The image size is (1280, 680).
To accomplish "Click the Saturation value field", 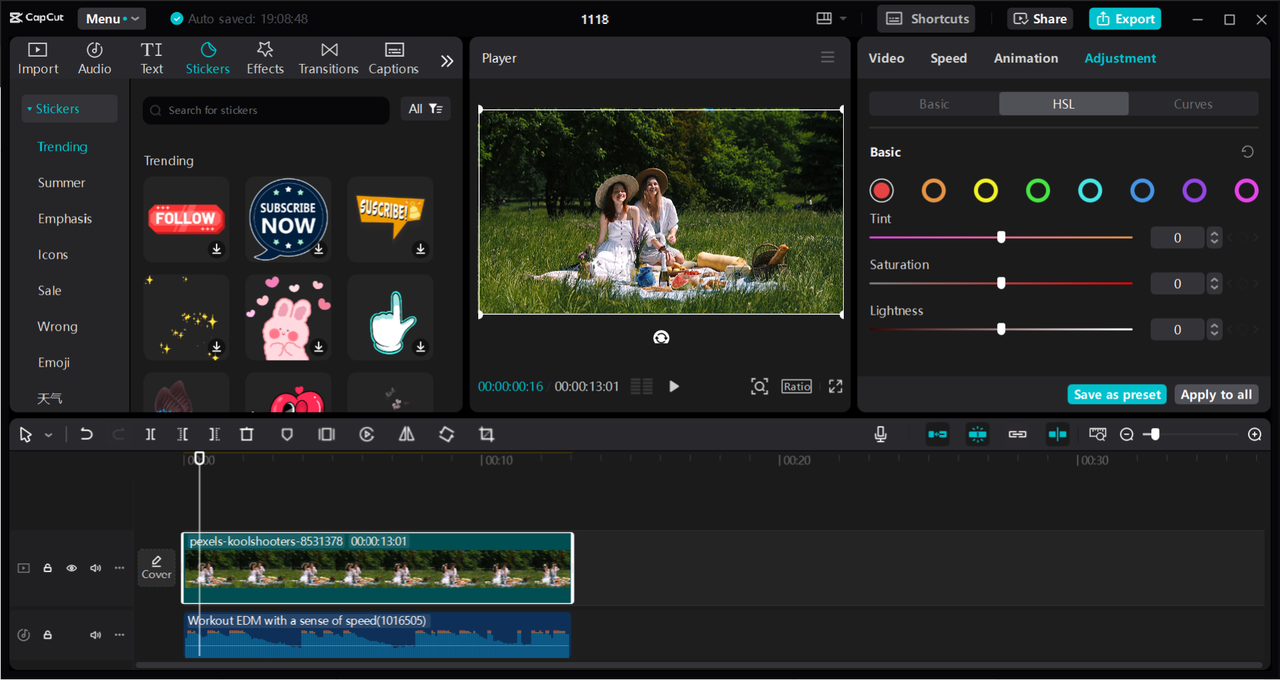I will [x=1178, y=284].
